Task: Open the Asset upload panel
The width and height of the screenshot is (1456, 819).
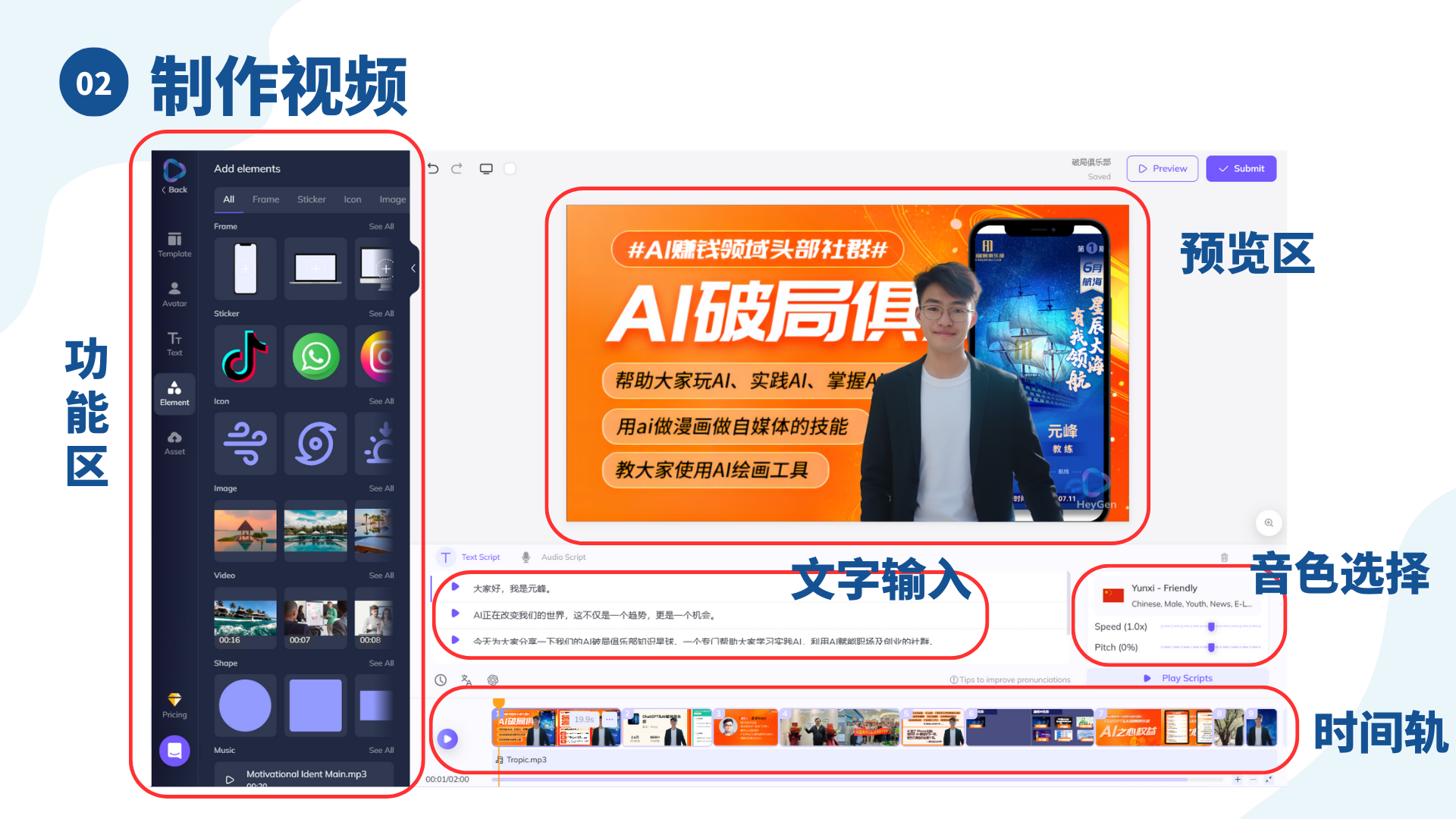Action: (174, 443)
